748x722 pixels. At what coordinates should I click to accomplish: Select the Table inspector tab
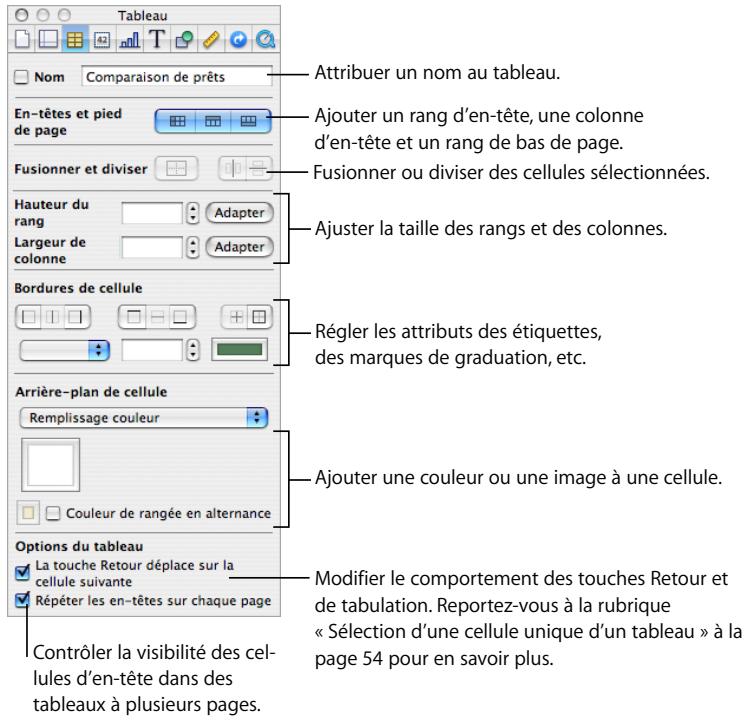click(74, 39)
